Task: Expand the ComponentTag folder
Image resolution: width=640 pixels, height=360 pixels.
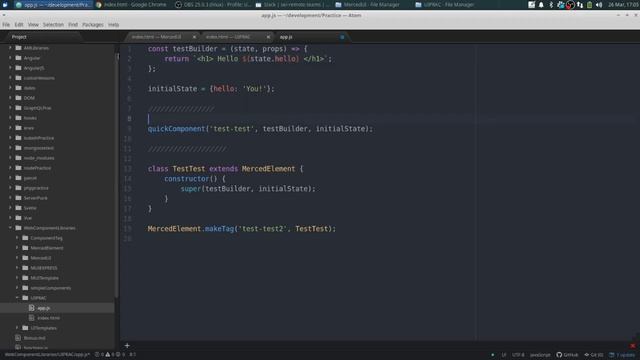Action: coord(17,238)
